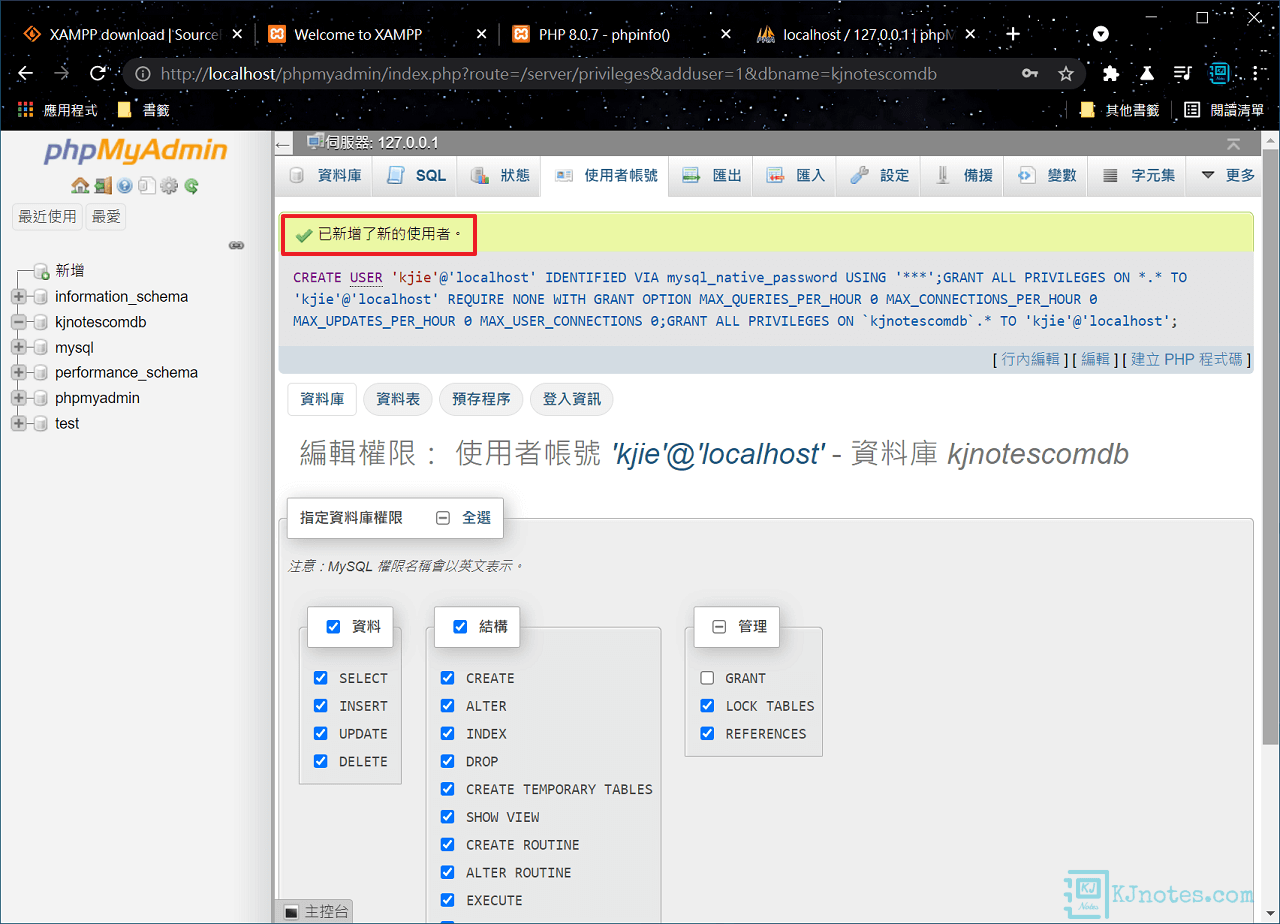Screen dimensions: 1280x924
Task: Click the blue profile notebook avatar
Action: pos(1219,73)
